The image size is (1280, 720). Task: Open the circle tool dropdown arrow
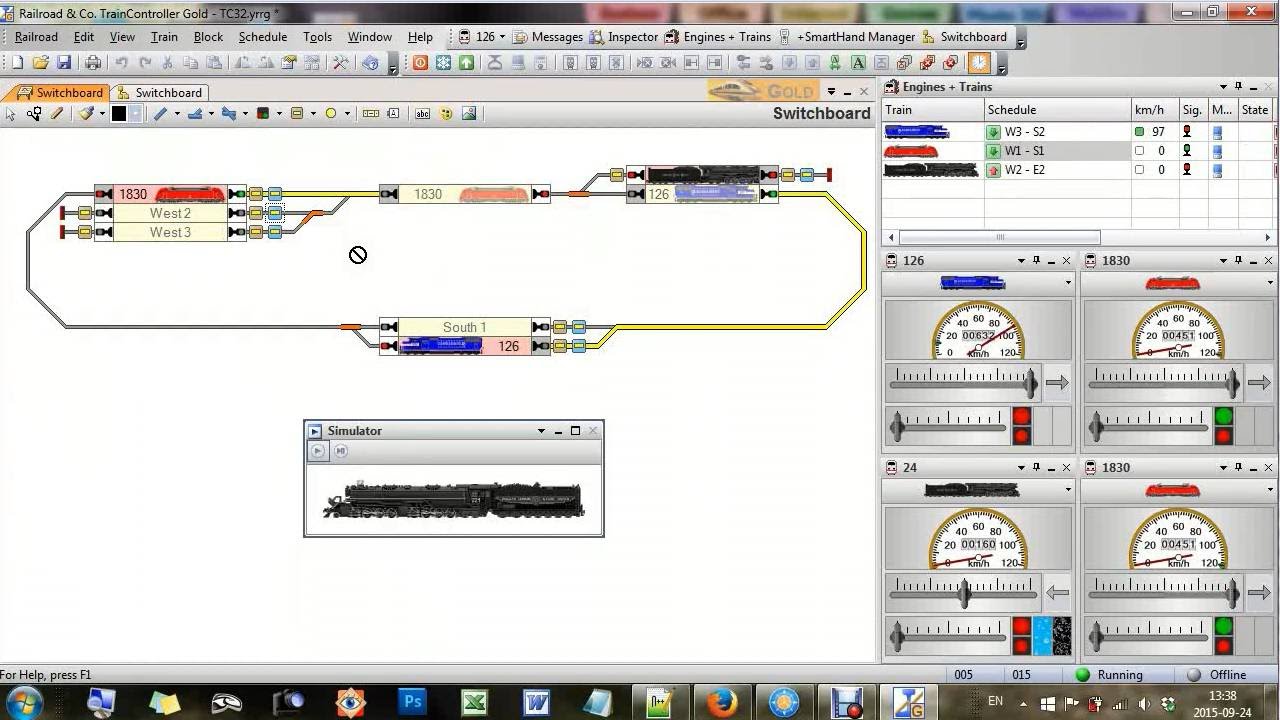pyautogui.click(x=347, y=114)
